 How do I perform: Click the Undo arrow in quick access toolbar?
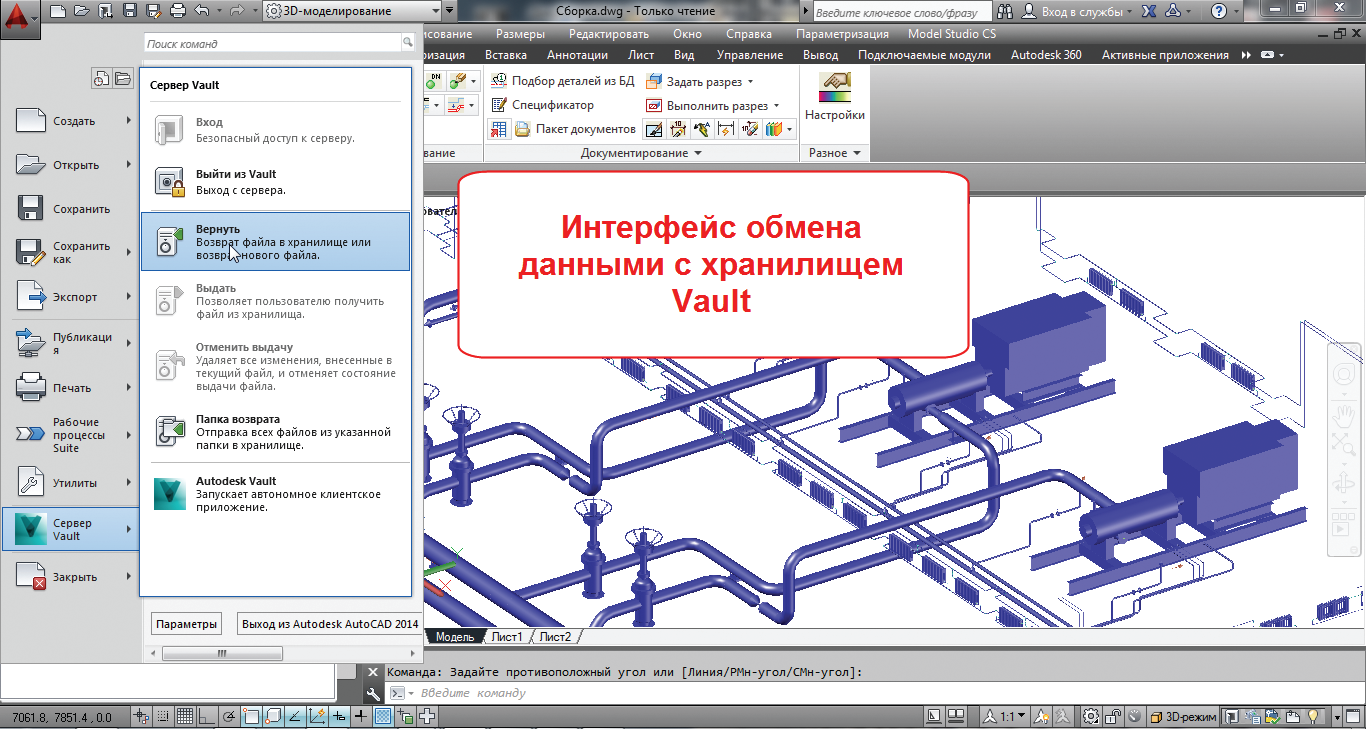point(203,11)
